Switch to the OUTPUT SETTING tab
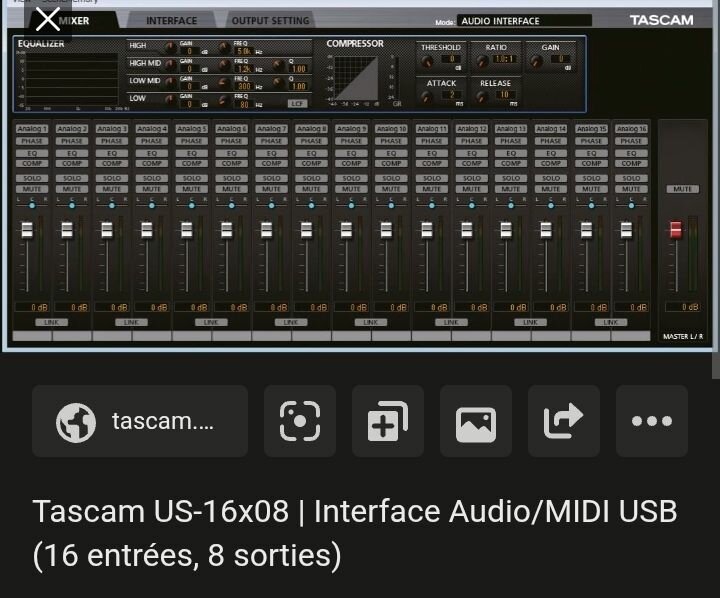Image resolution: width=720 pixels, height=598 pixels. pyautogui.click(x=270, y=21)
